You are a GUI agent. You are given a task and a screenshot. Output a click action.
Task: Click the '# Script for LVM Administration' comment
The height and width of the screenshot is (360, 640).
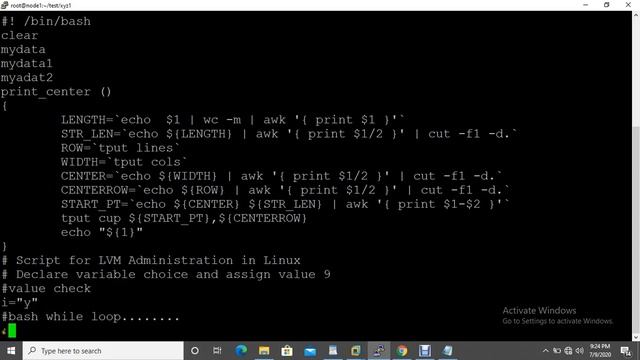click(151, 260)
